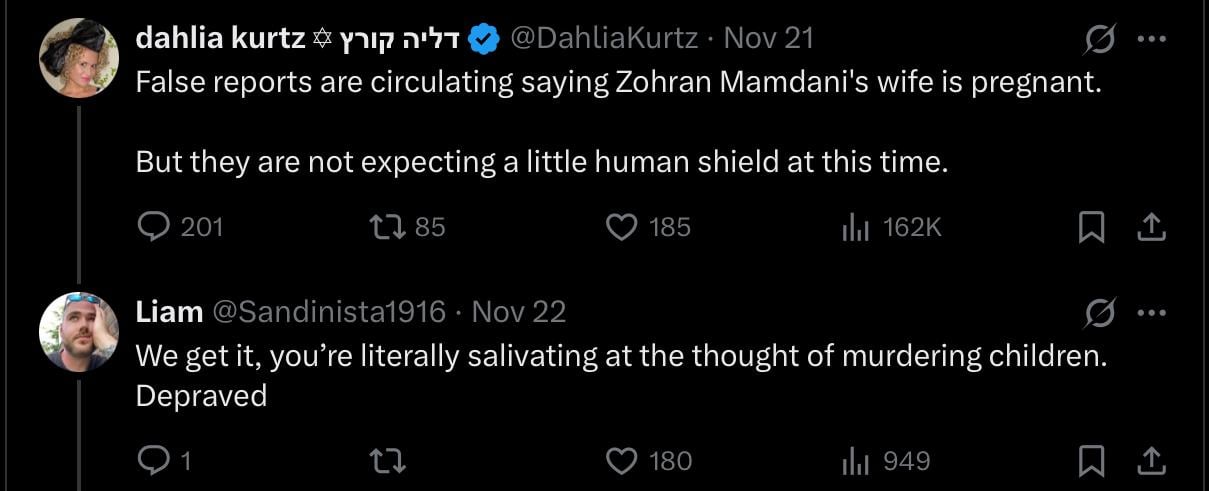1209x491 pixels.
Task: Open more options on Liam's reply
Action: pyautogui.click(x=1152, y=313)
